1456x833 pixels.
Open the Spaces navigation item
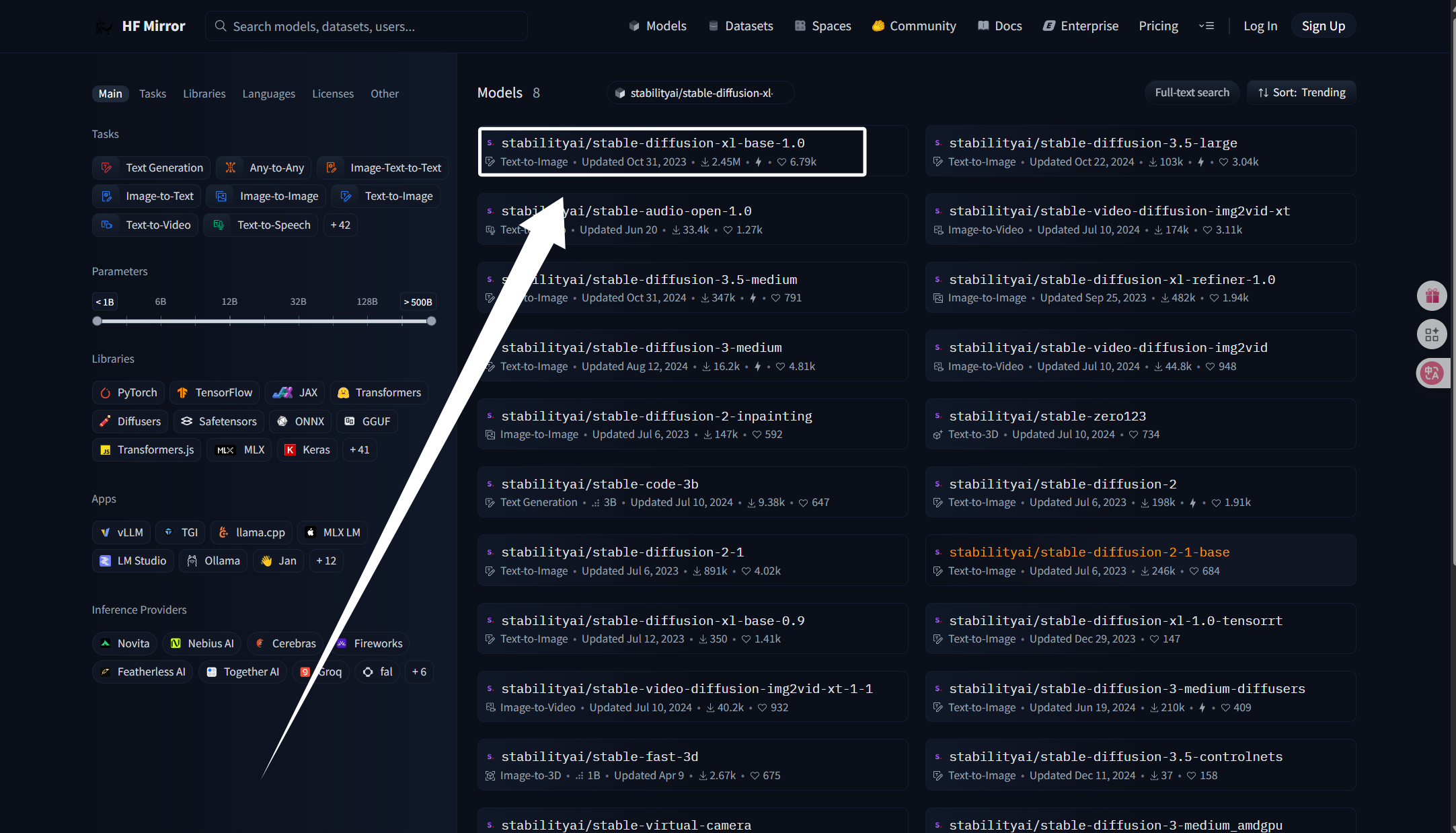tap(822, 26)
